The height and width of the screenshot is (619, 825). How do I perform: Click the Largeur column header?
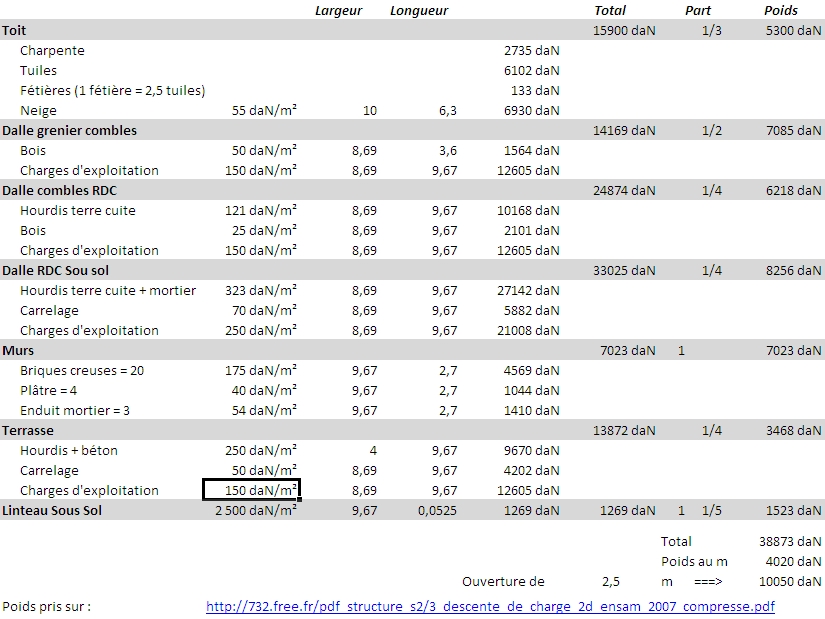338,11
